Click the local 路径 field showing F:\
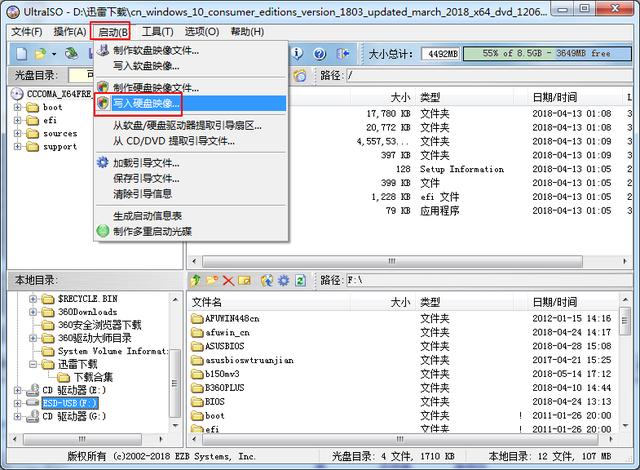The image size is (640, 470). pos(489,281)
